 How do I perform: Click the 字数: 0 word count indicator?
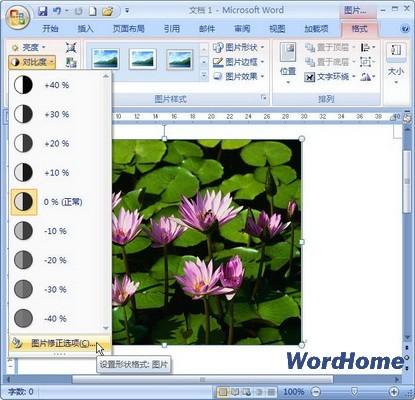pos(21,392)
